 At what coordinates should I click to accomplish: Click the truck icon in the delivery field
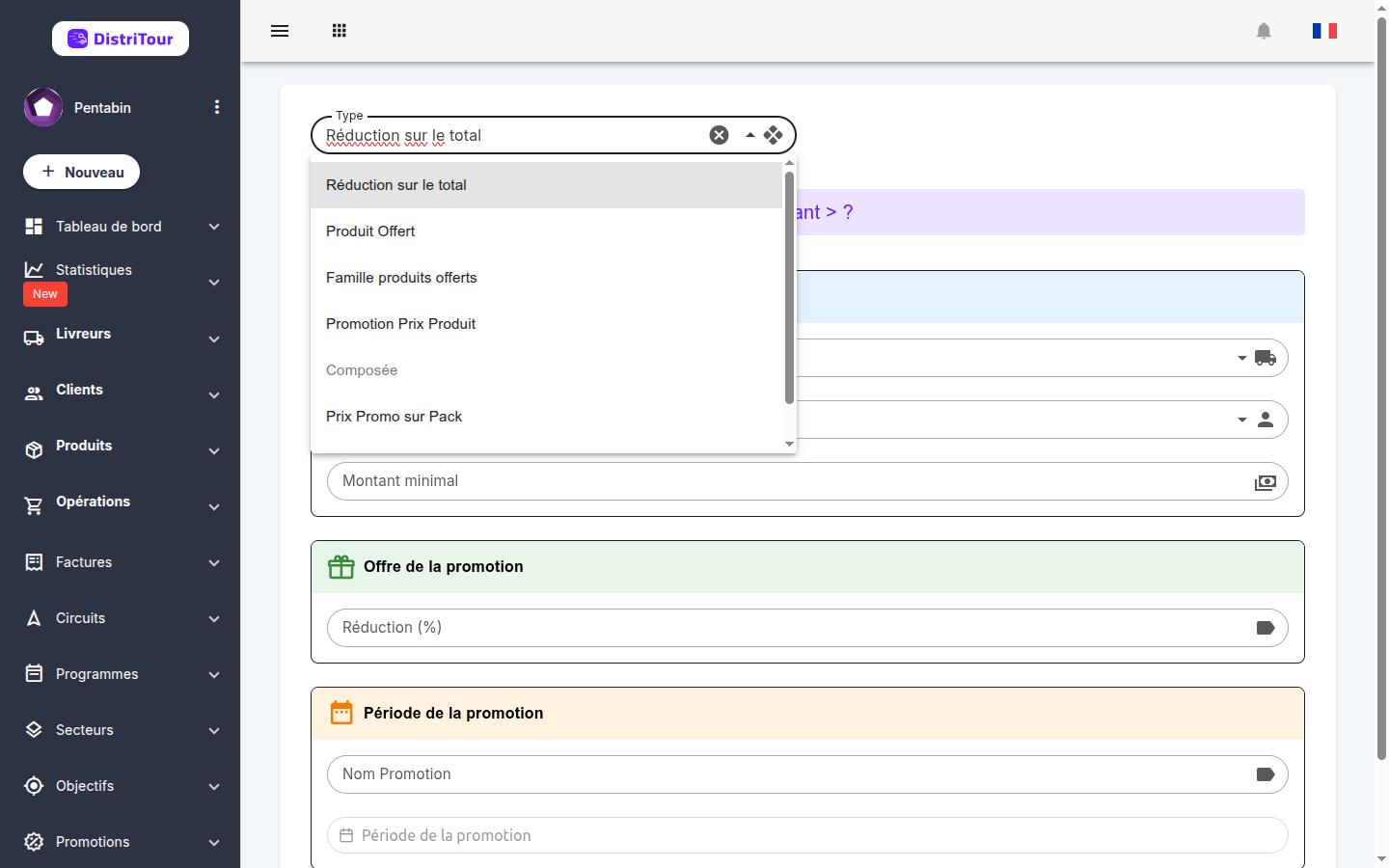[x=1266, y=358]
